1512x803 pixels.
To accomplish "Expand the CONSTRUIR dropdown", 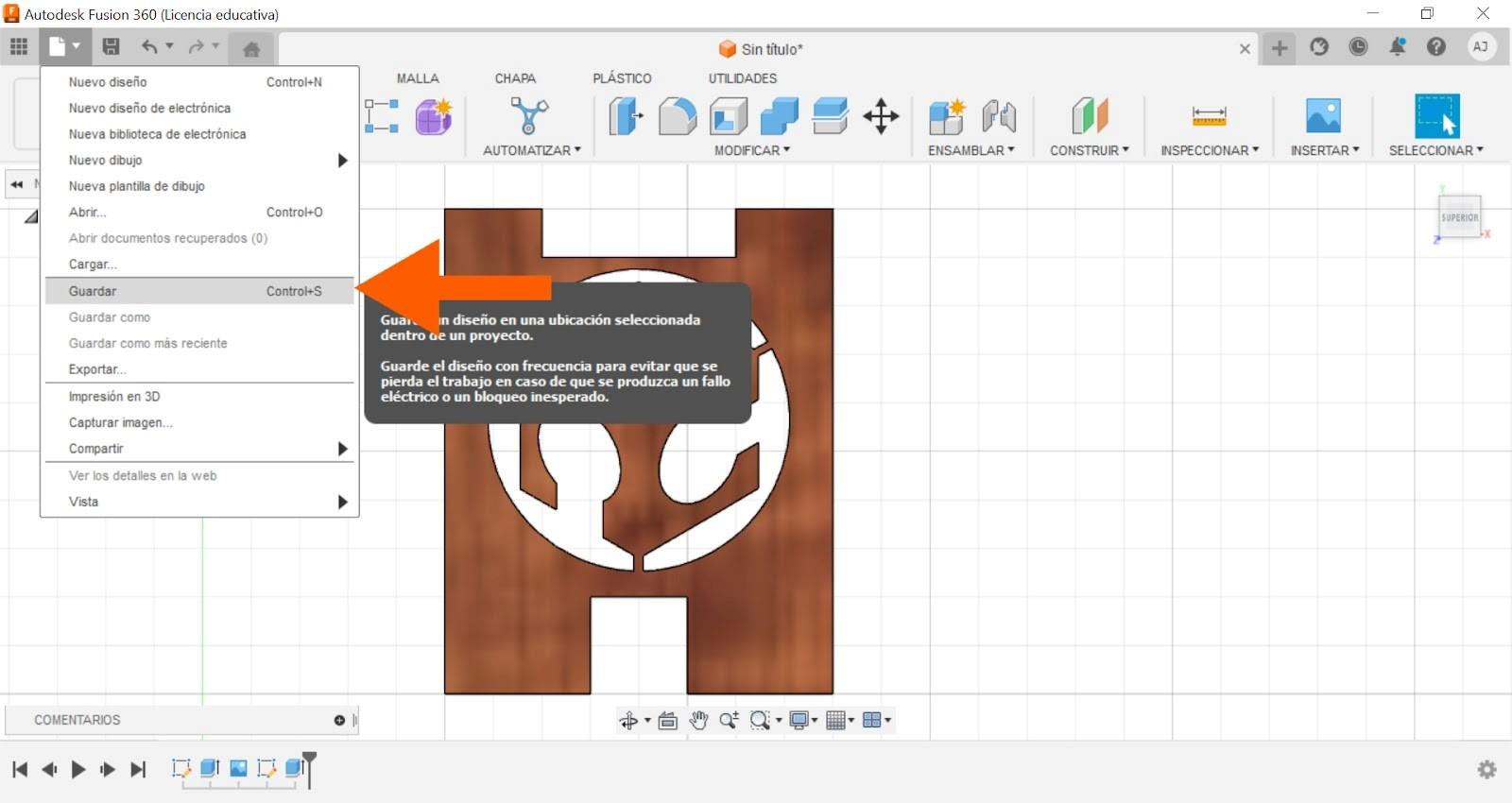I will 1090,150.
